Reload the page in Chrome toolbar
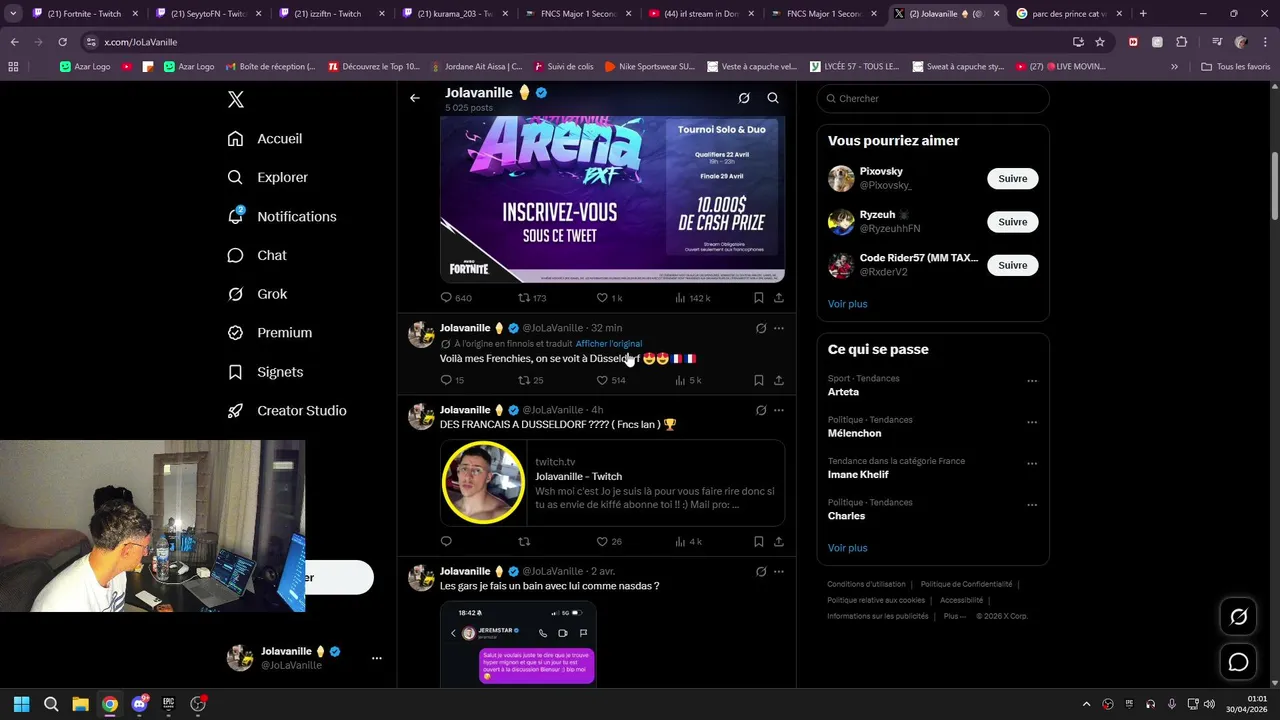1280x720 pixels. coord(62,42)
